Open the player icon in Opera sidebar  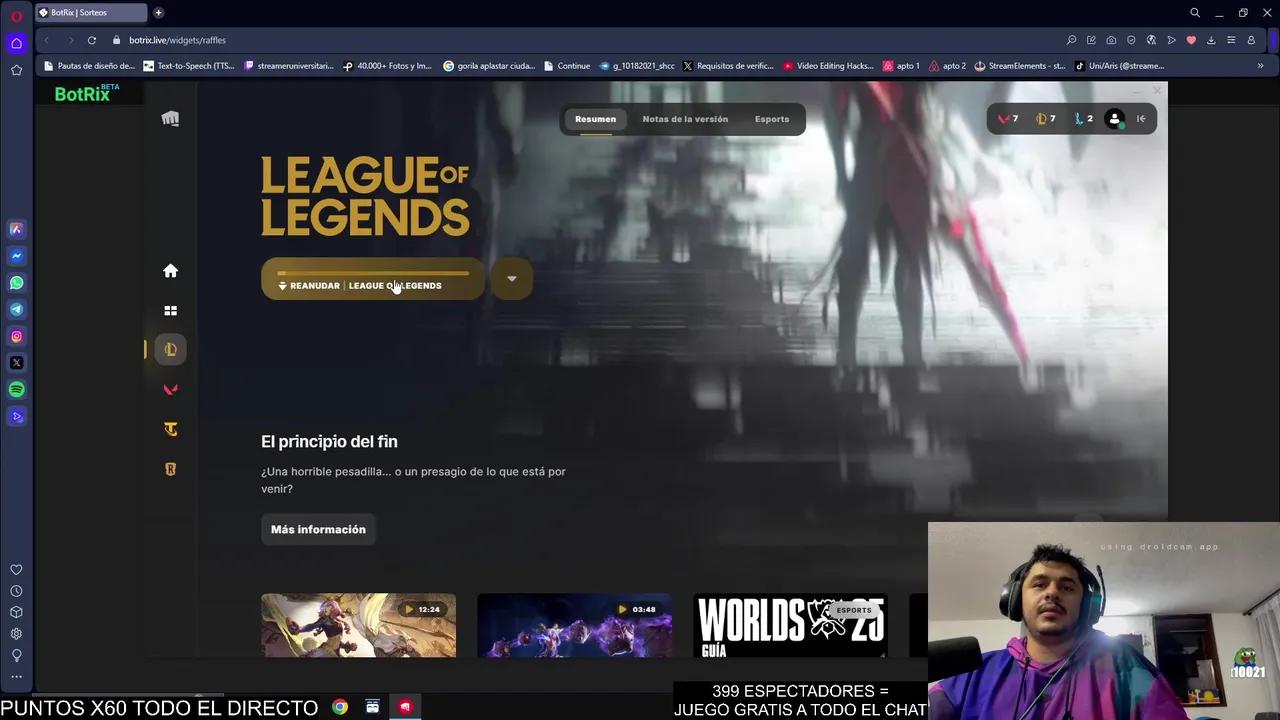[x=16, y=417]
